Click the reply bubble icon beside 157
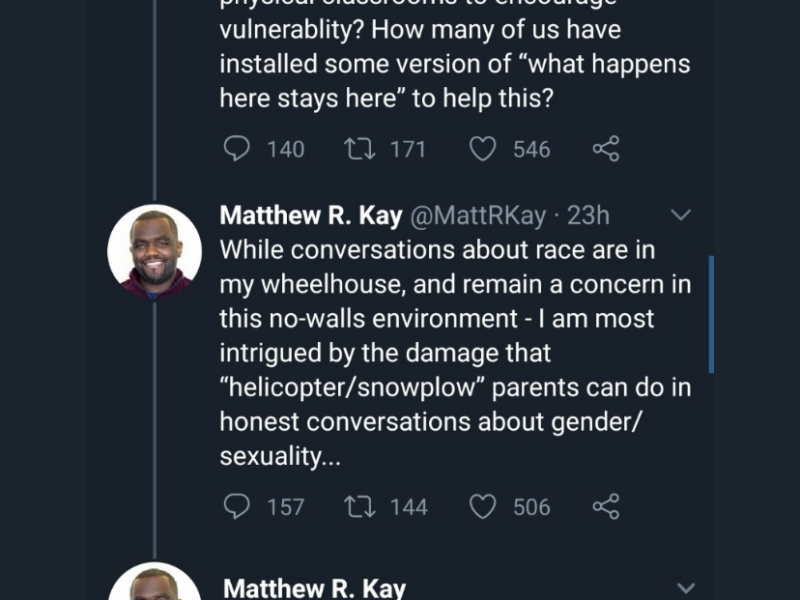Viewport: 800px width, 600px height. tap(237, 506)
